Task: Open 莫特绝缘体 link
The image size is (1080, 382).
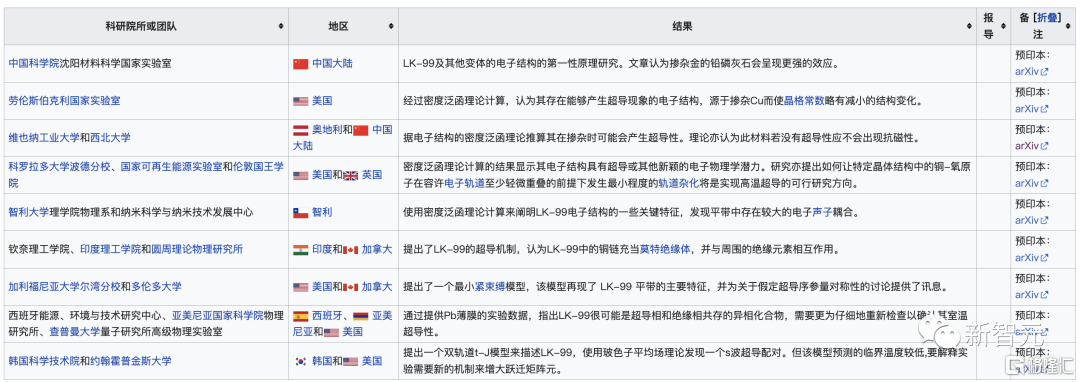Action: pos(665,249)
